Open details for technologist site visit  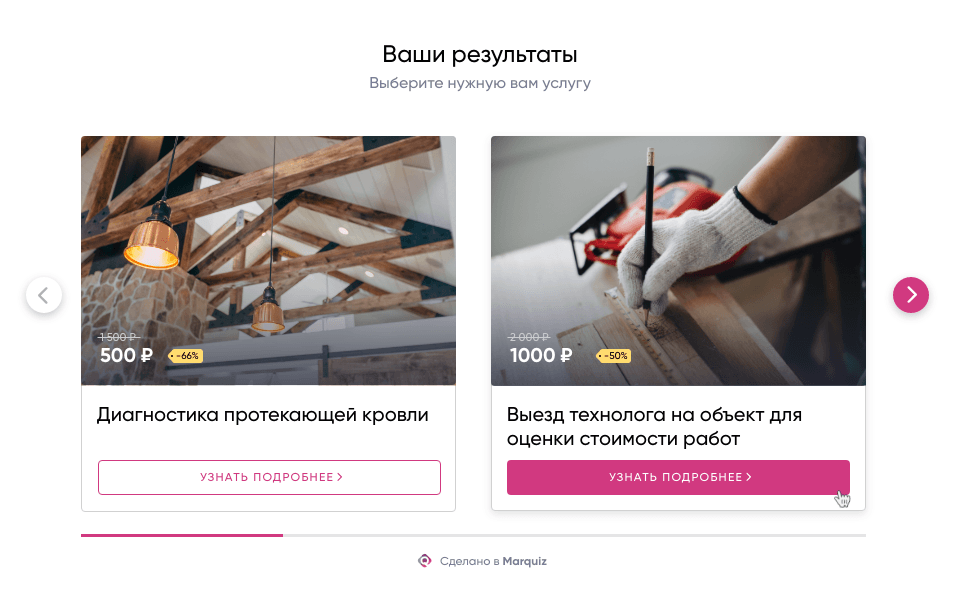coord(678,477)
